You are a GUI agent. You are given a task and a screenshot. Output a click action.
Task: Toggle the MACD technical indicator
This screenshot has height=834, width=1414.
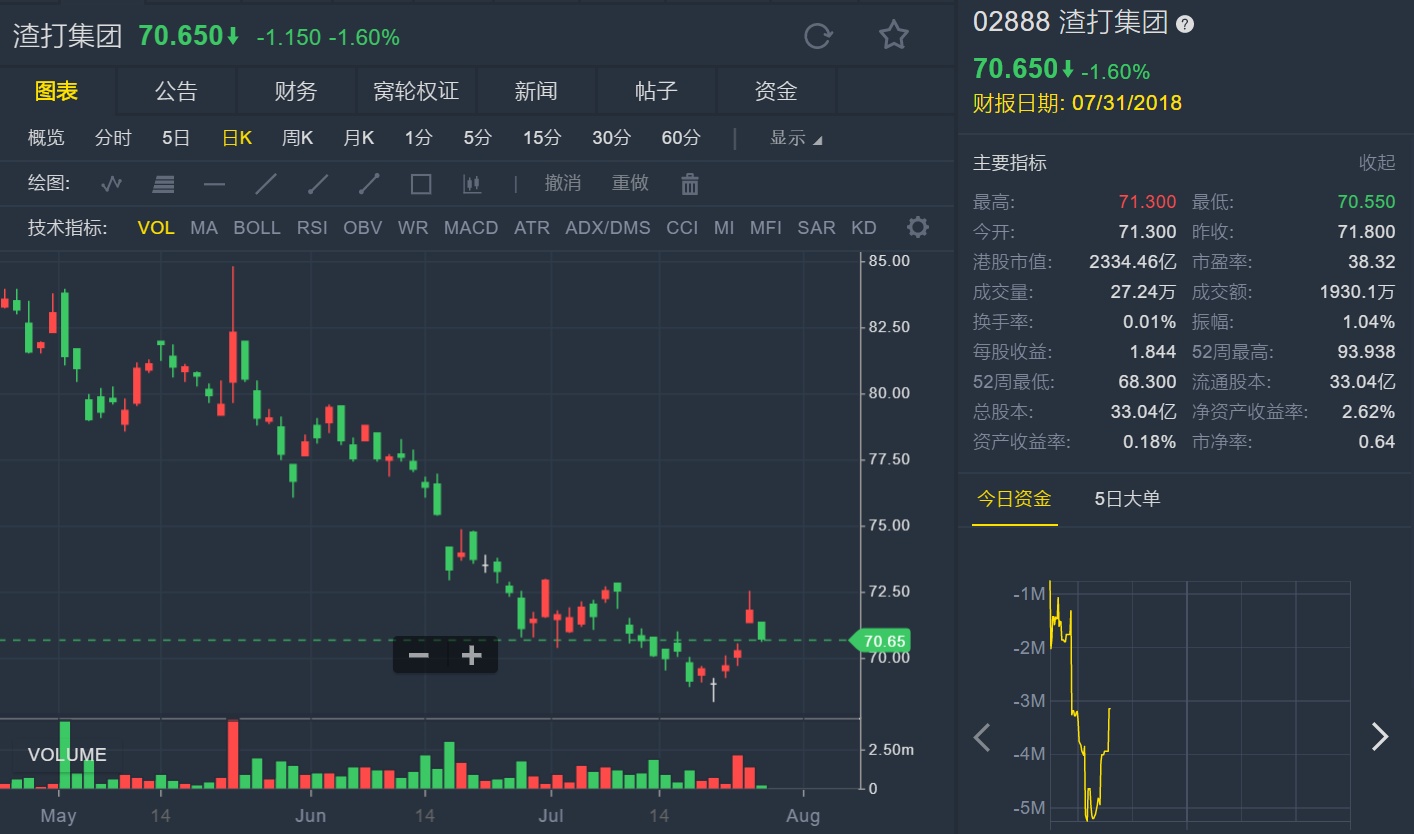[471, 228]
